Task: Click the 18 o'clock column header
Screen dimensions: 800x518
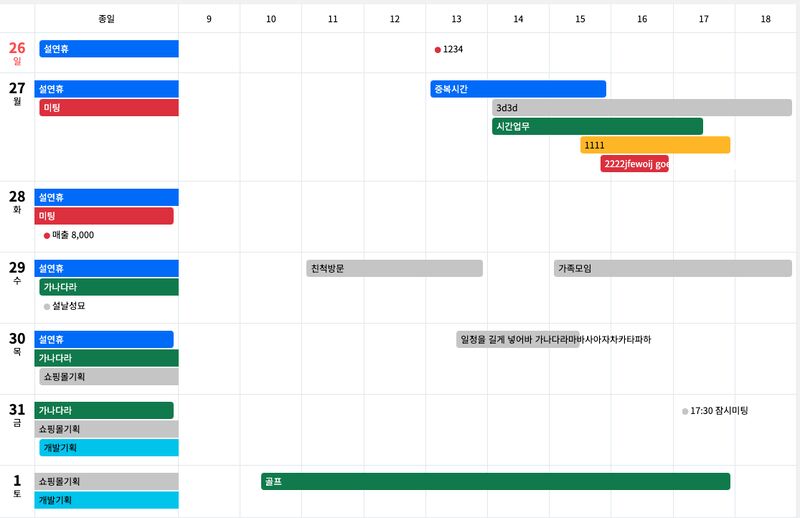Action: 766,19
